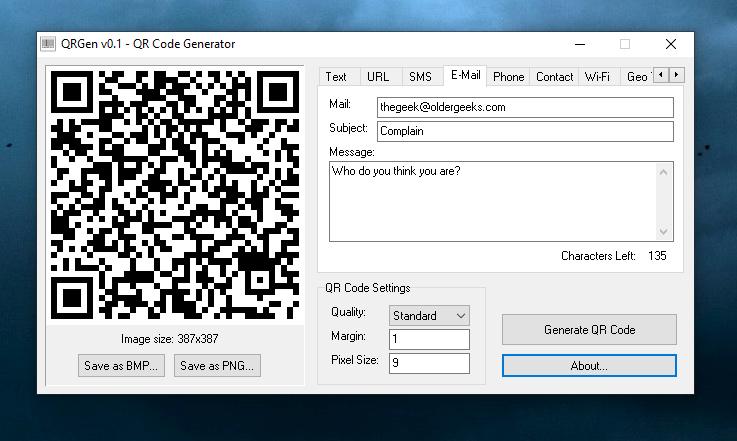737x441 pixels.
Task: Click the Generate QR Code button
Action: pyautogui.click(x=589, y=330)
